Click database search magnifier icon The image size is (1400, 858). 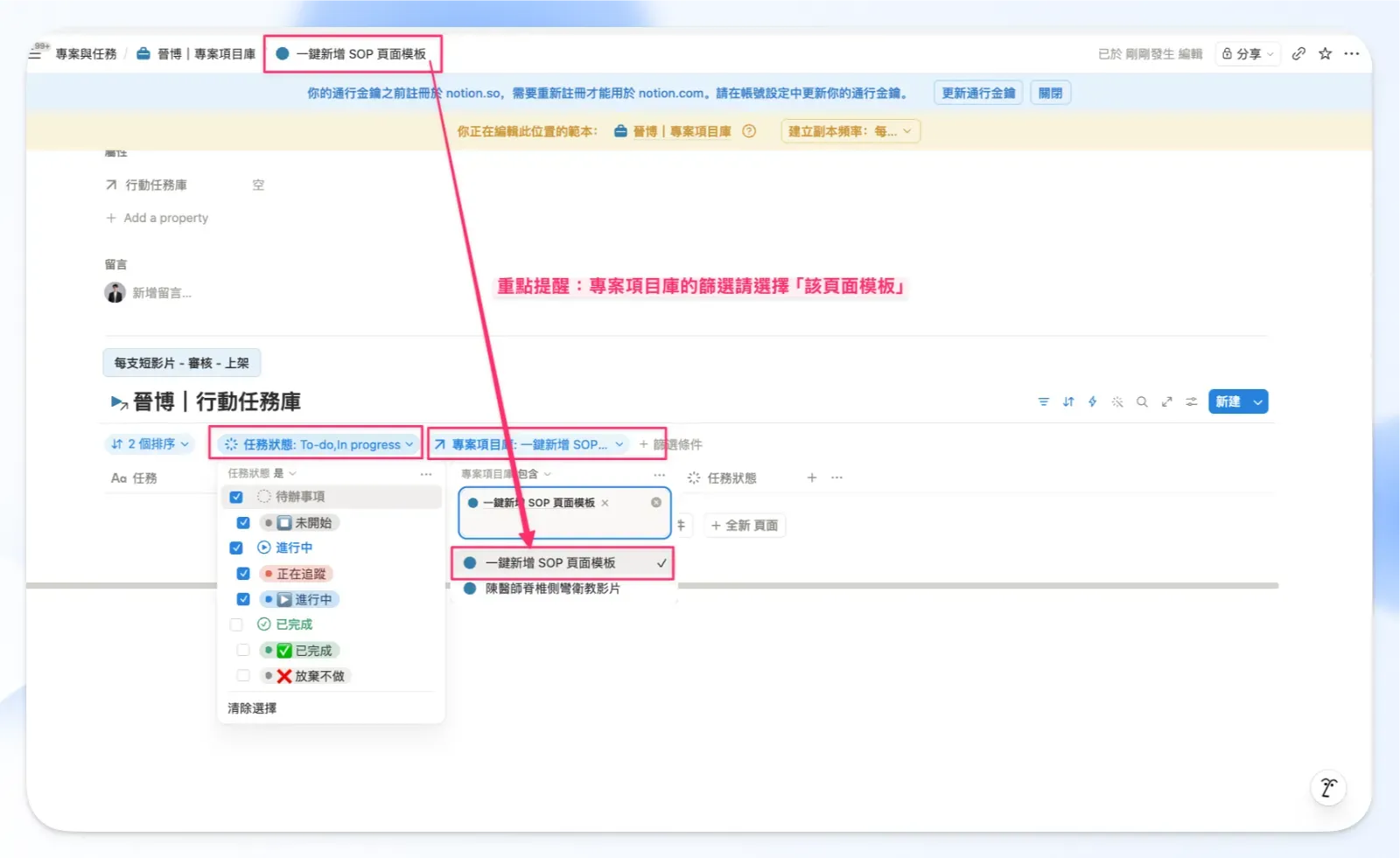click(x=1142, y=401)
